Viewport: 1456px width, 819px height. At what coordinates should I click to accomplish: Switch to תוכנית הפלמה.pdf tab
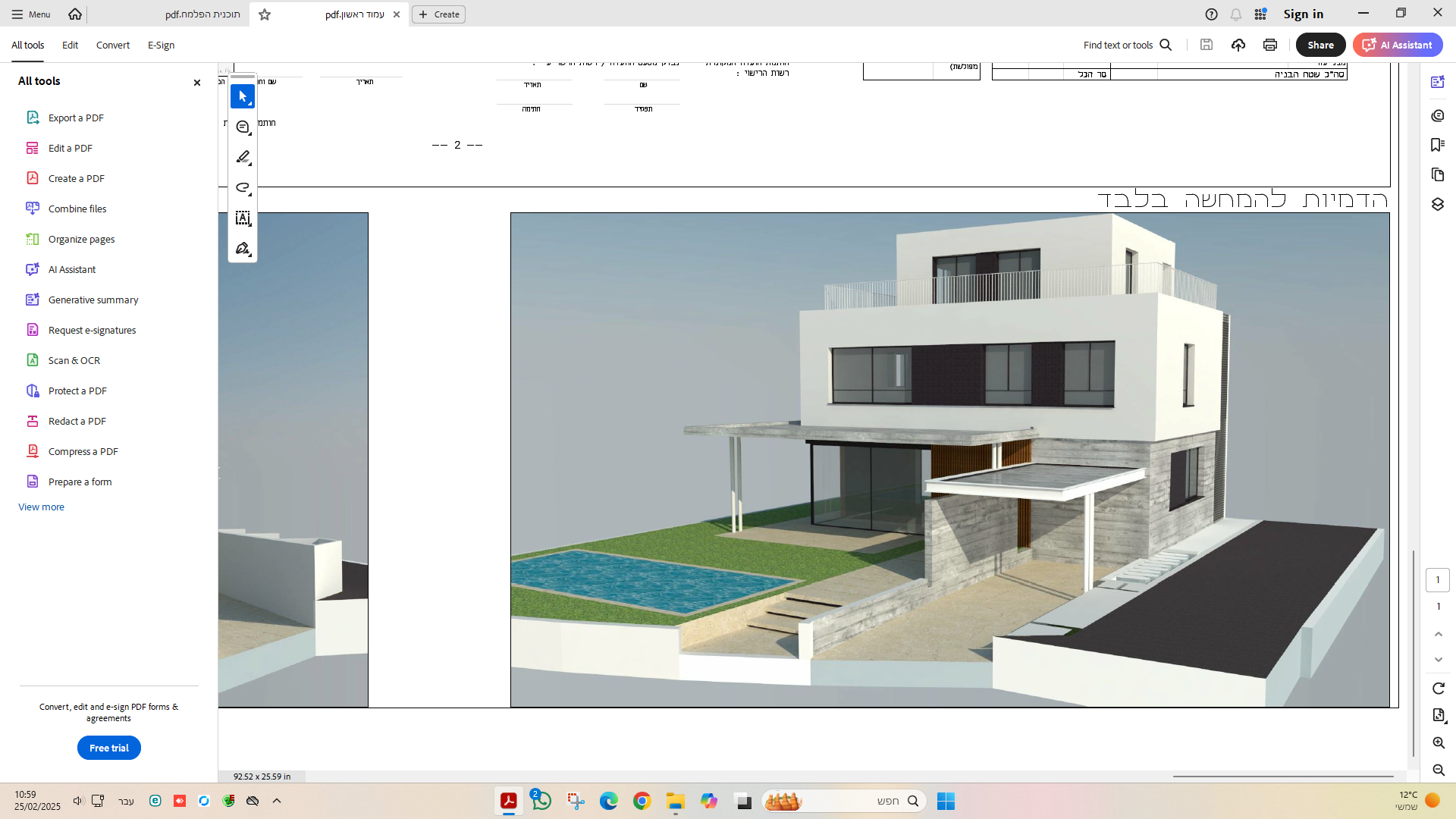[x=202, y=14]
